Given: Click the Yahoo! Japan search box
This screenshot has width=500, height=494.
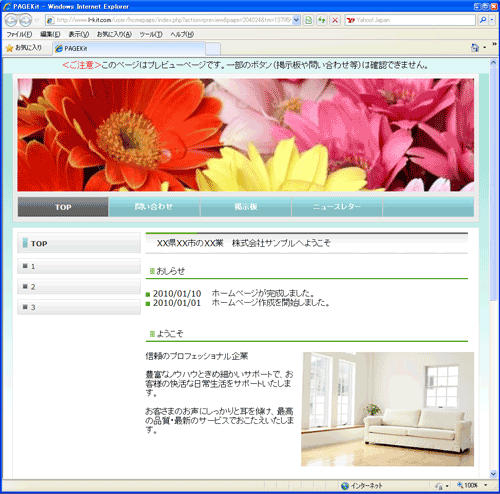Looking at the screenshot, I should pyautogui.click(x=410, y=20).
